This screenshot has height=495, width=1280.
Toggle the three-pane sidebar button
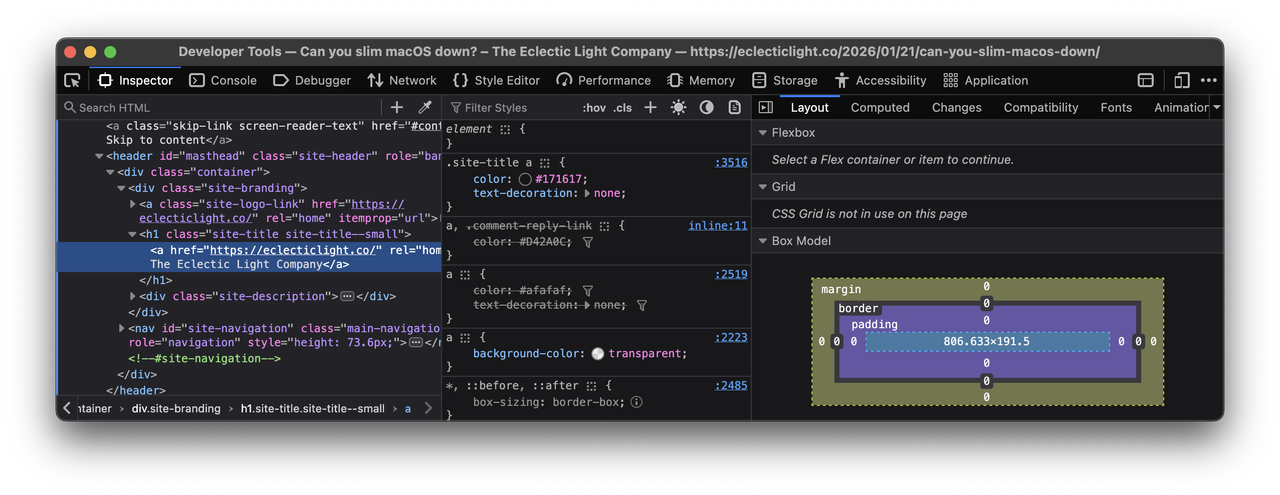click(765, 107)
